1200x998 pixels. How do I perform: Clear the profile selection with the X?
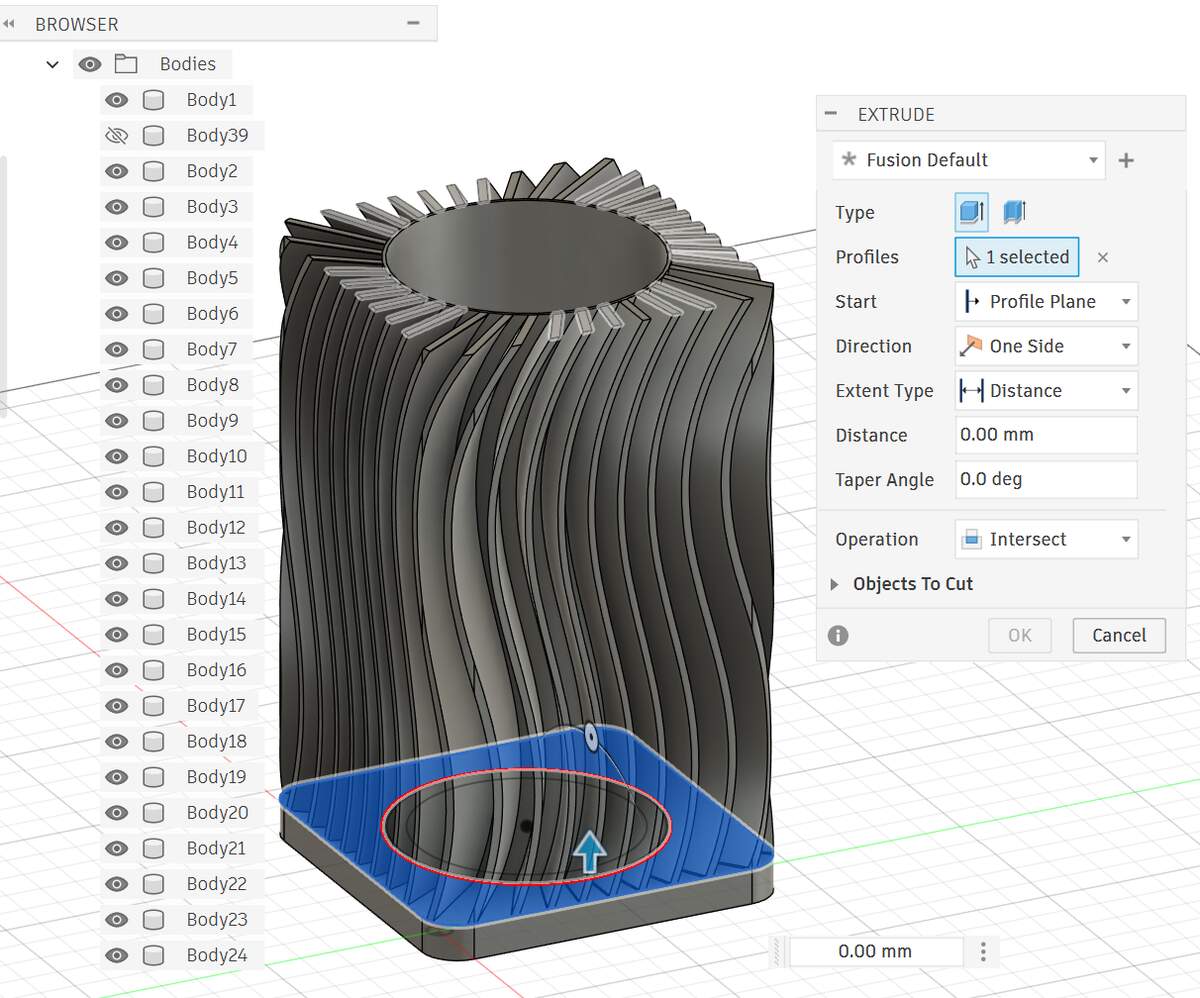click(x=1102, y=257)
